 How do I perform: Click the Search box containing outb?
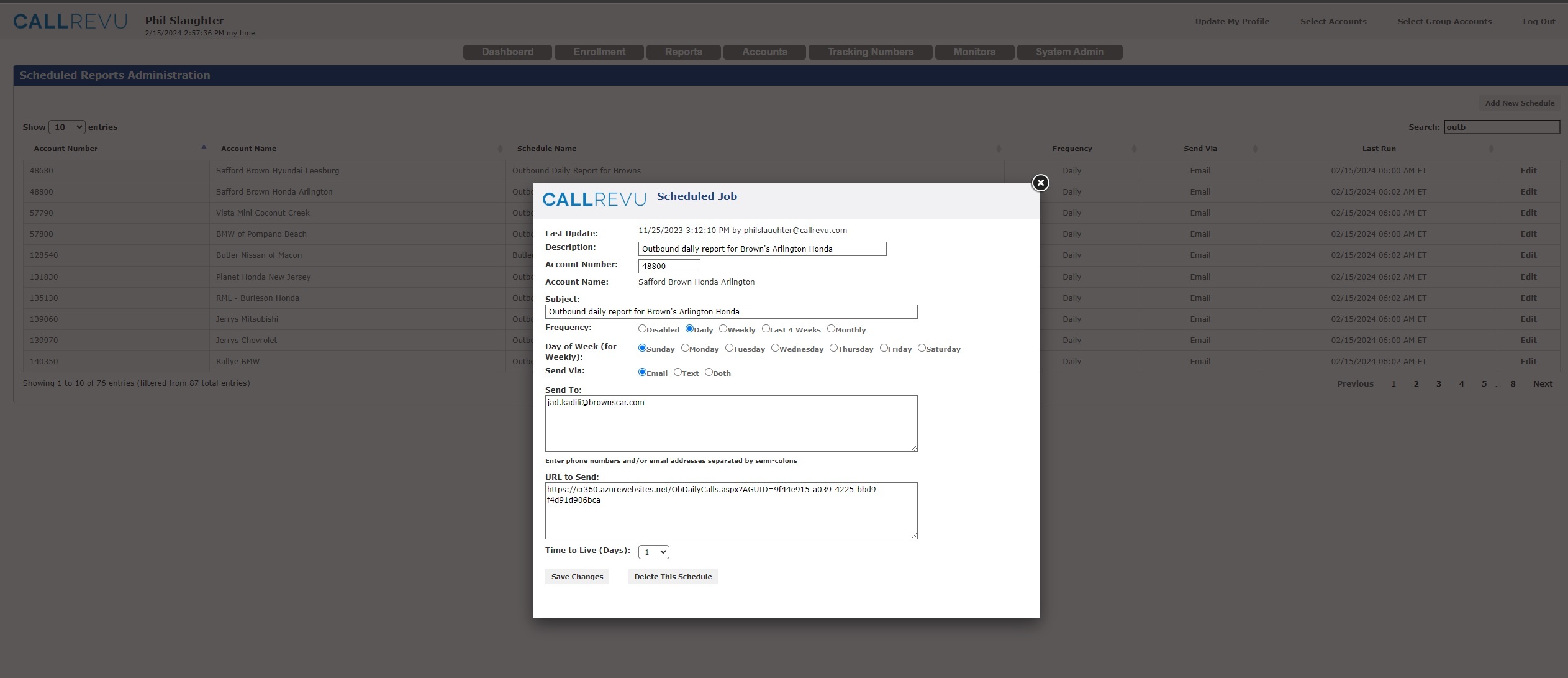coord(1501,127)
